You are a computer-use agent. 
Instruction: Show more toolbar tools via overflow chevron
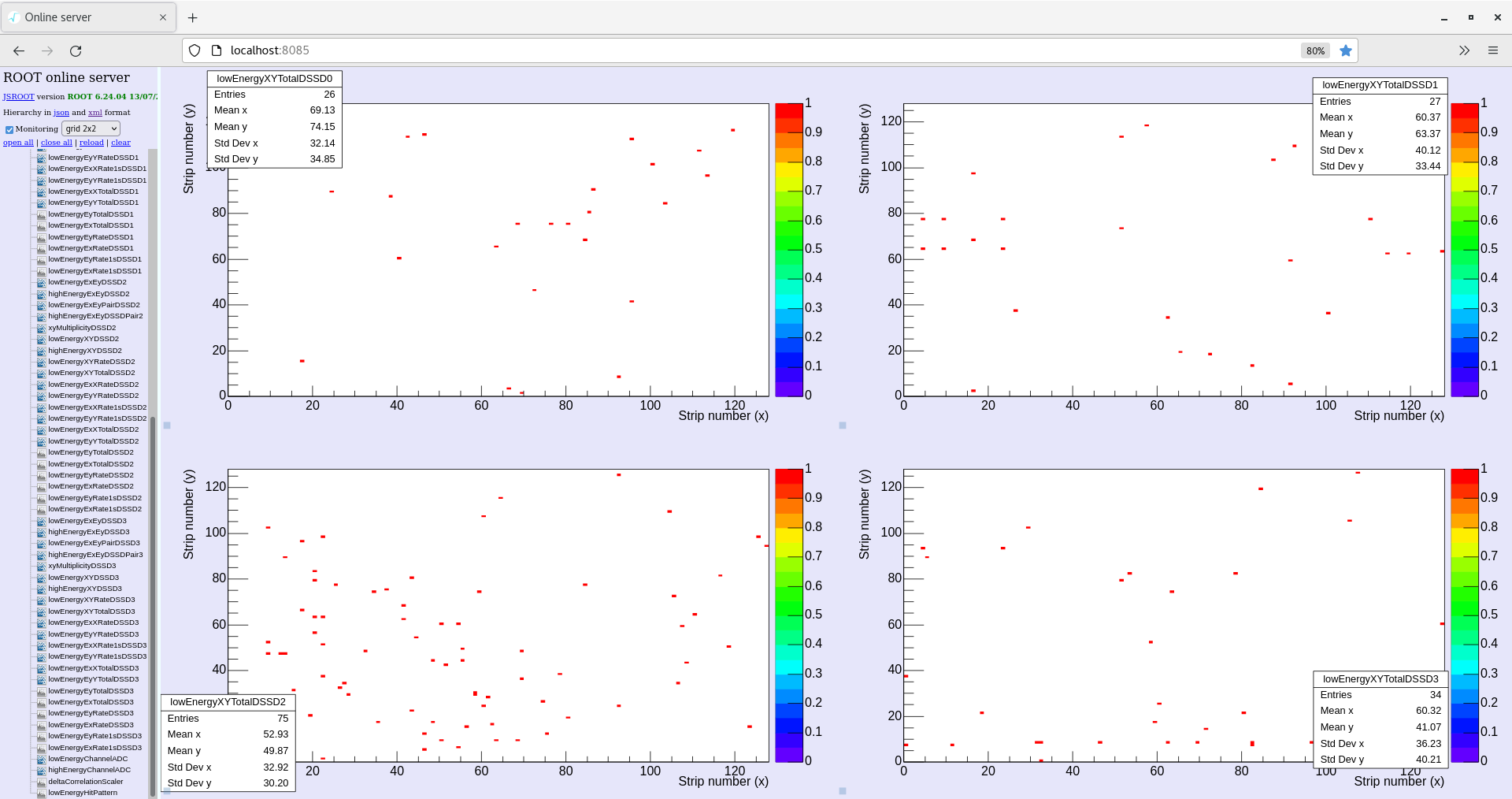[1464, 50]
